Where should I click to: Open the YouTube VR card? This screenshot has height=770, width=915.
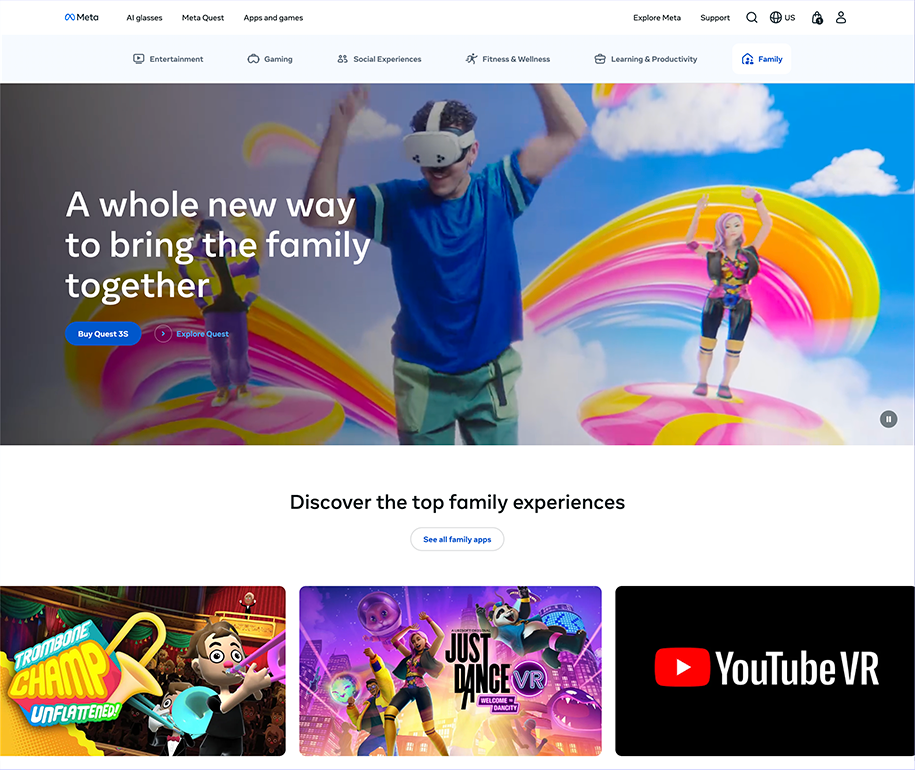765,671
